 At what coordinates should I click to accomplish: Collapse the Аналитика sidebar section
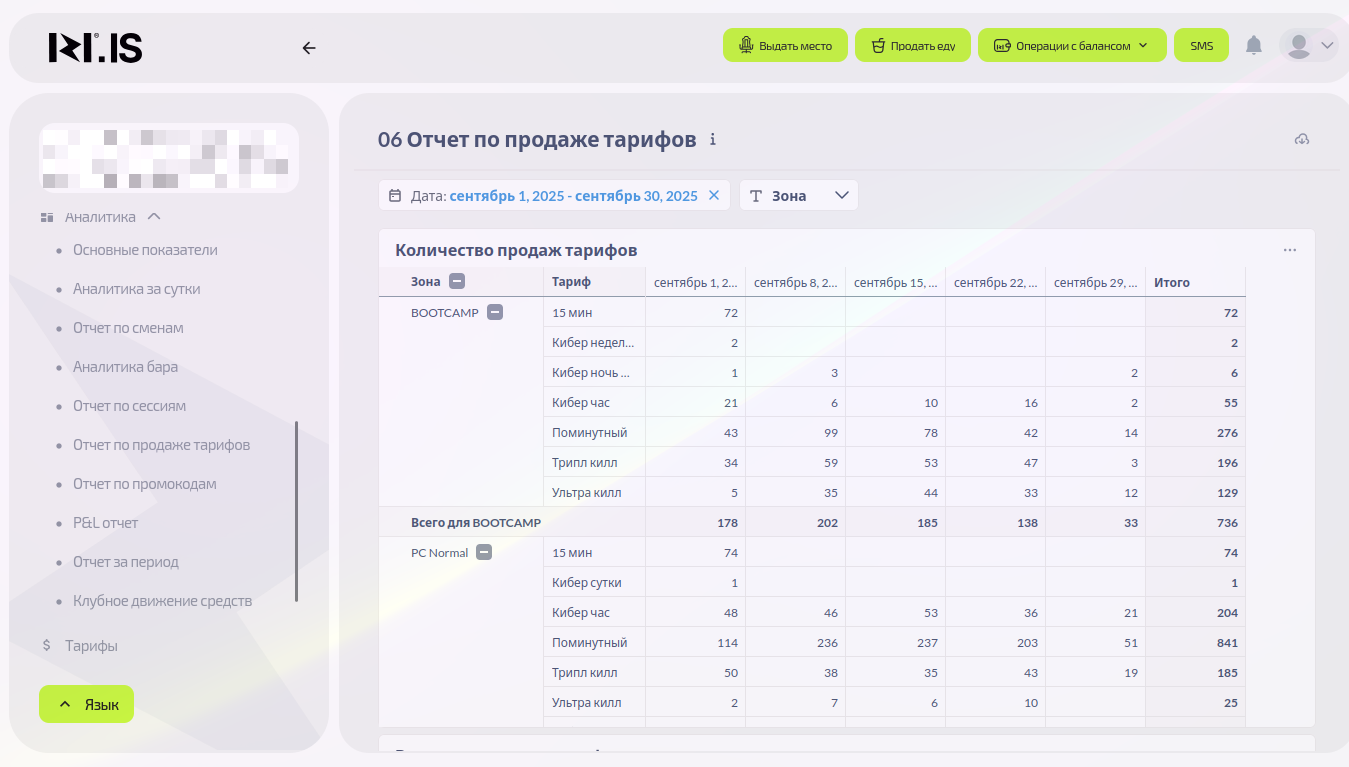point(154,217)
